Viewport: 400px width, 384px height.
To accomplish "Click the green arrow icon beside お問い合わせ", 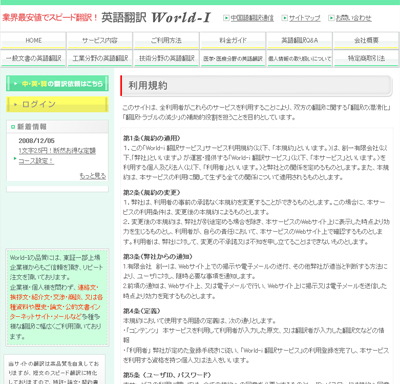I will [x=331, y=18].
